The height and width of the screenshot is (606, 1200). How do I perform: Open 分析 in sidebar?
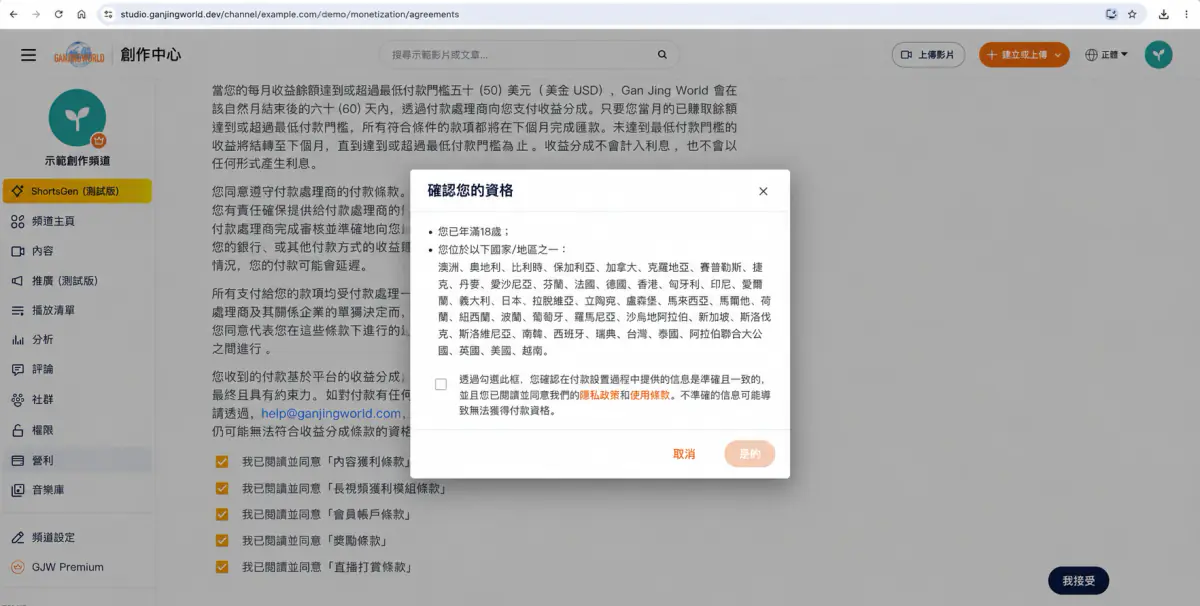pos(77,340)
